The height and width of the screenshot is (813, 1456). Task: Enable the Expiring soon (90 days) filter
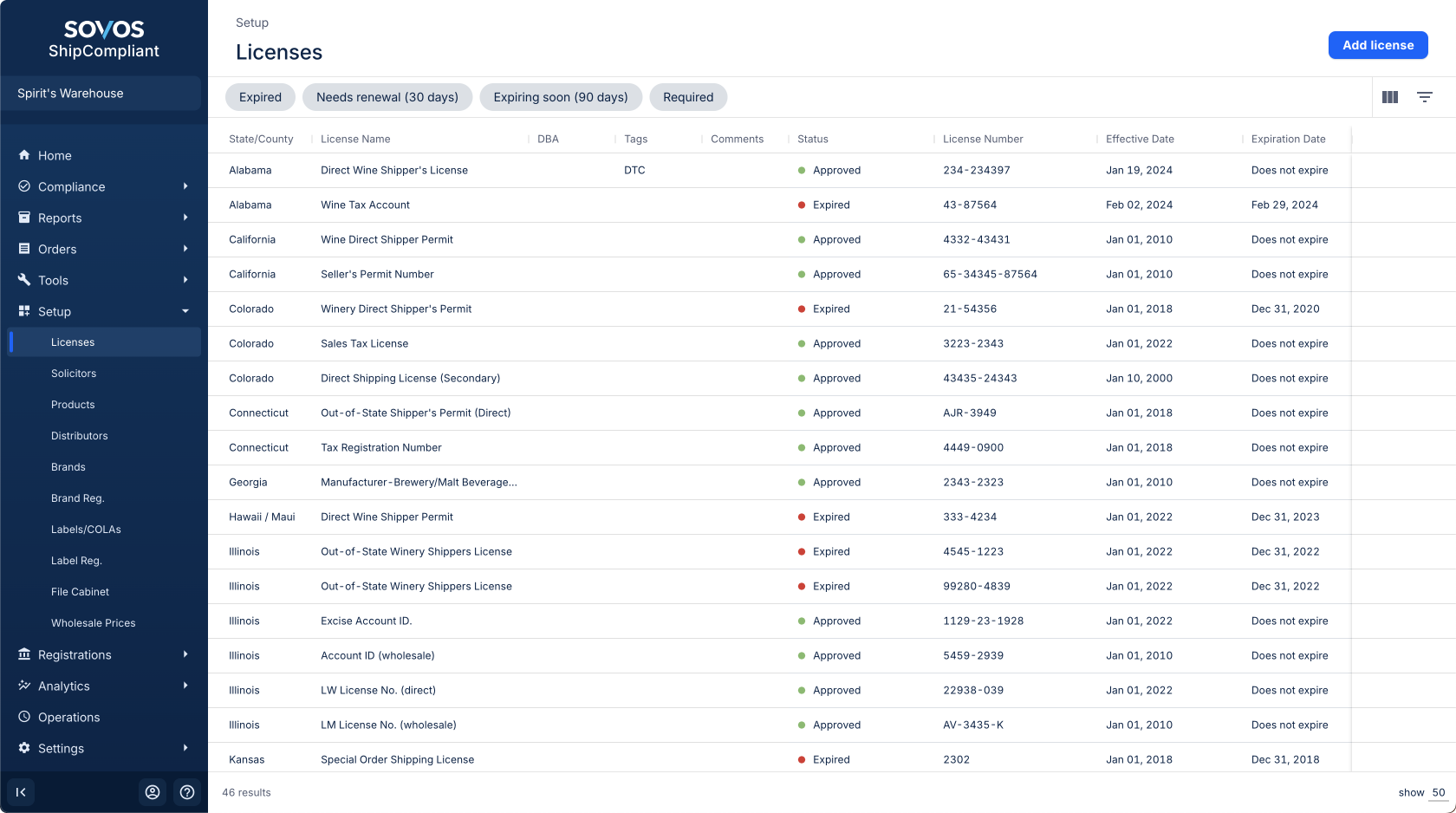point(561,97)
